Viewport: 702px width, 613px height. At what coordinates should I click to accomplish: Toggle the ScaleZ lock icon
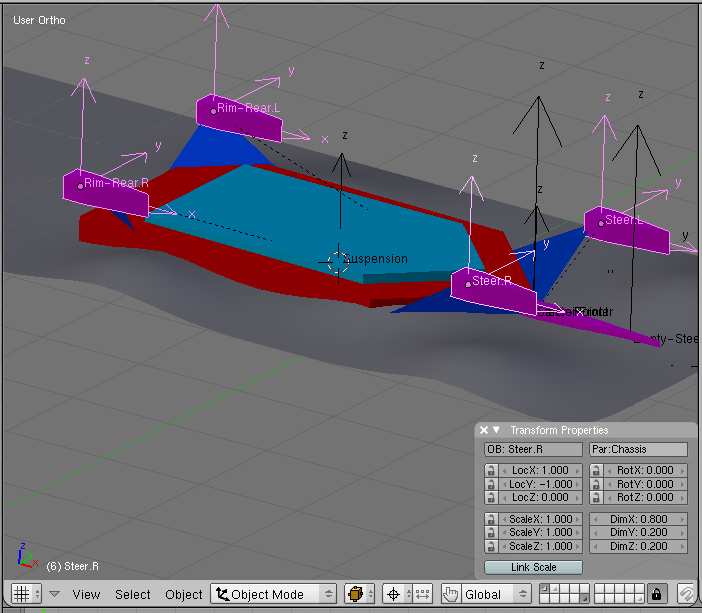[491, 546]
